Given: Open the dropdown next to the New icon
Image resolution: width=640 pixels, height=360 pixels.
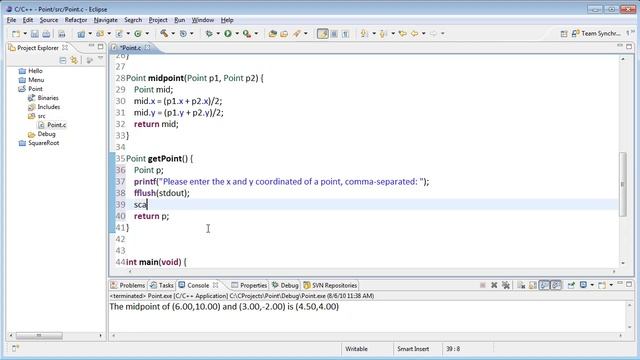Looking at the screenshot, I should 25,34.
